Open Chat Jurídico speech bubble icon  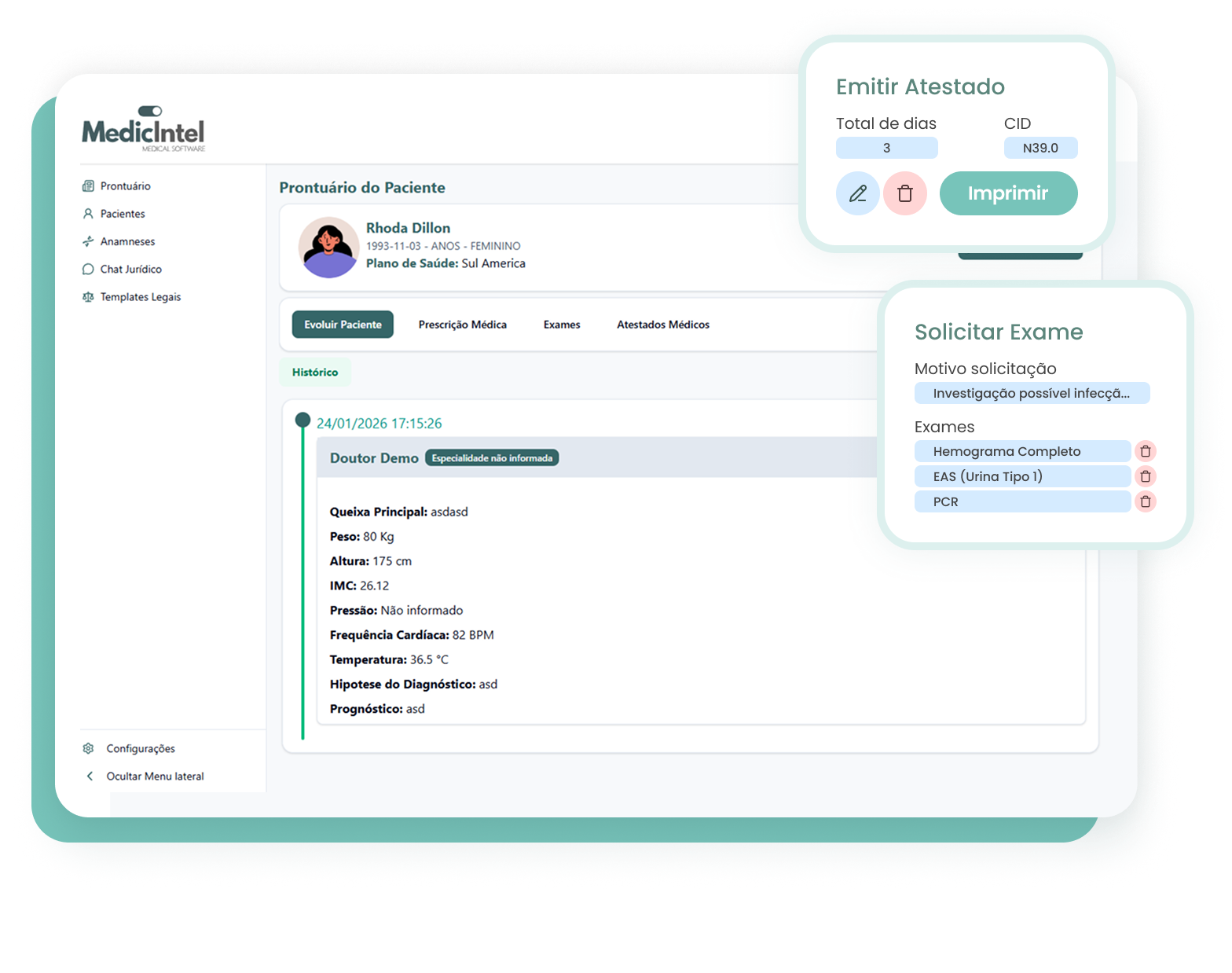pyautogui.click(x=88, y=269)
